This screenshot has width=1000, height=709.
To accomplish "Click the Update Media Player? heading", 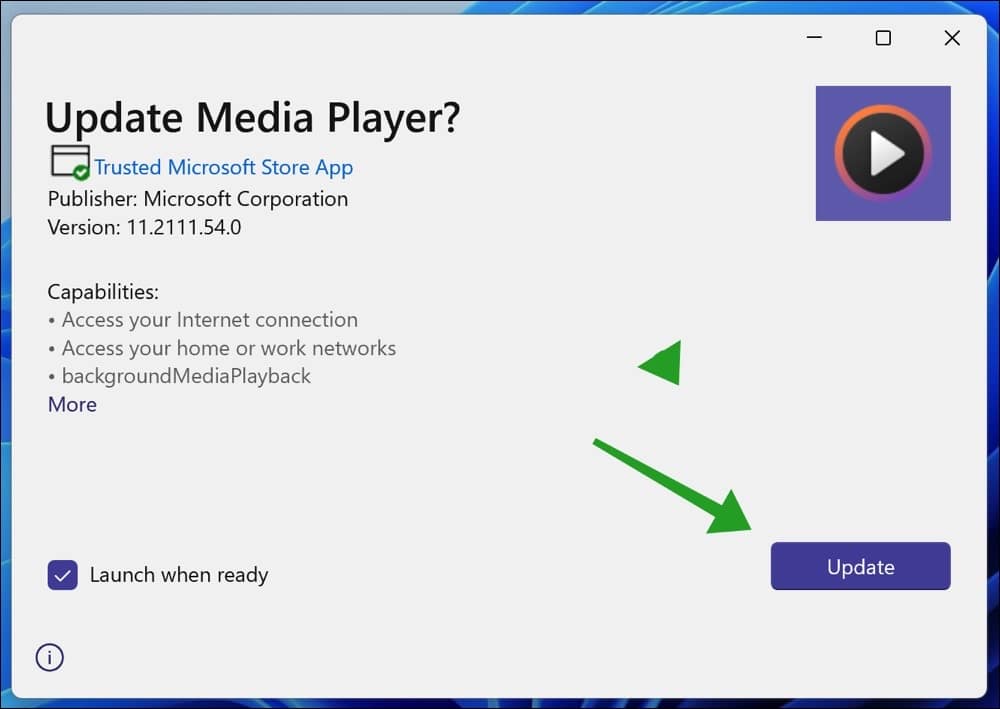I will 253,118.
